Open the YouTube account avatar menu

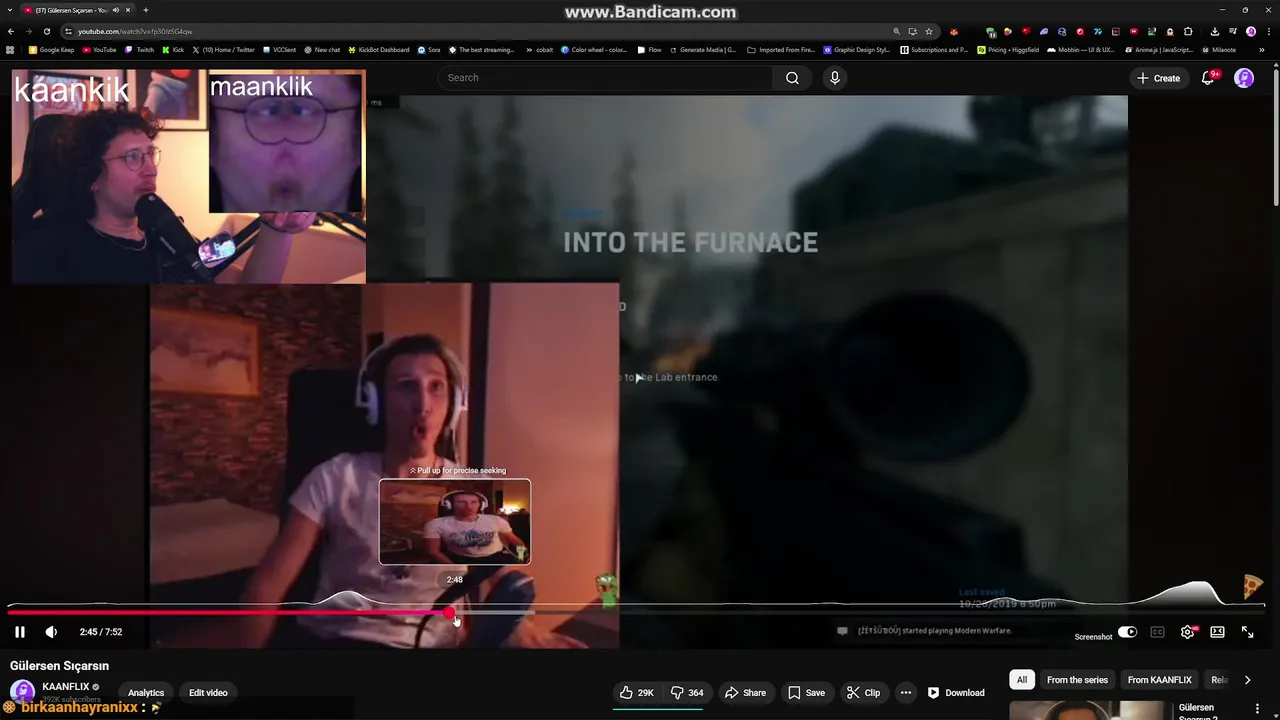pos(1244,78)
